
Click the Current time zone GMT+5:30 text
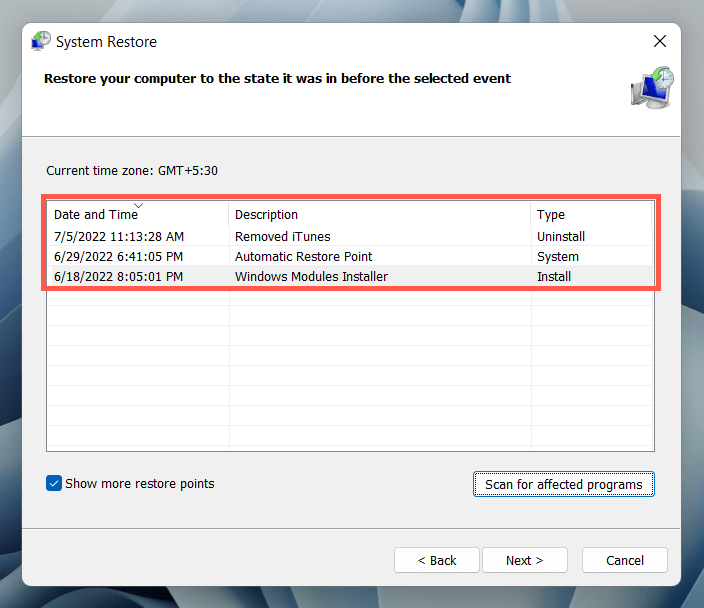(x=132, y=171)
